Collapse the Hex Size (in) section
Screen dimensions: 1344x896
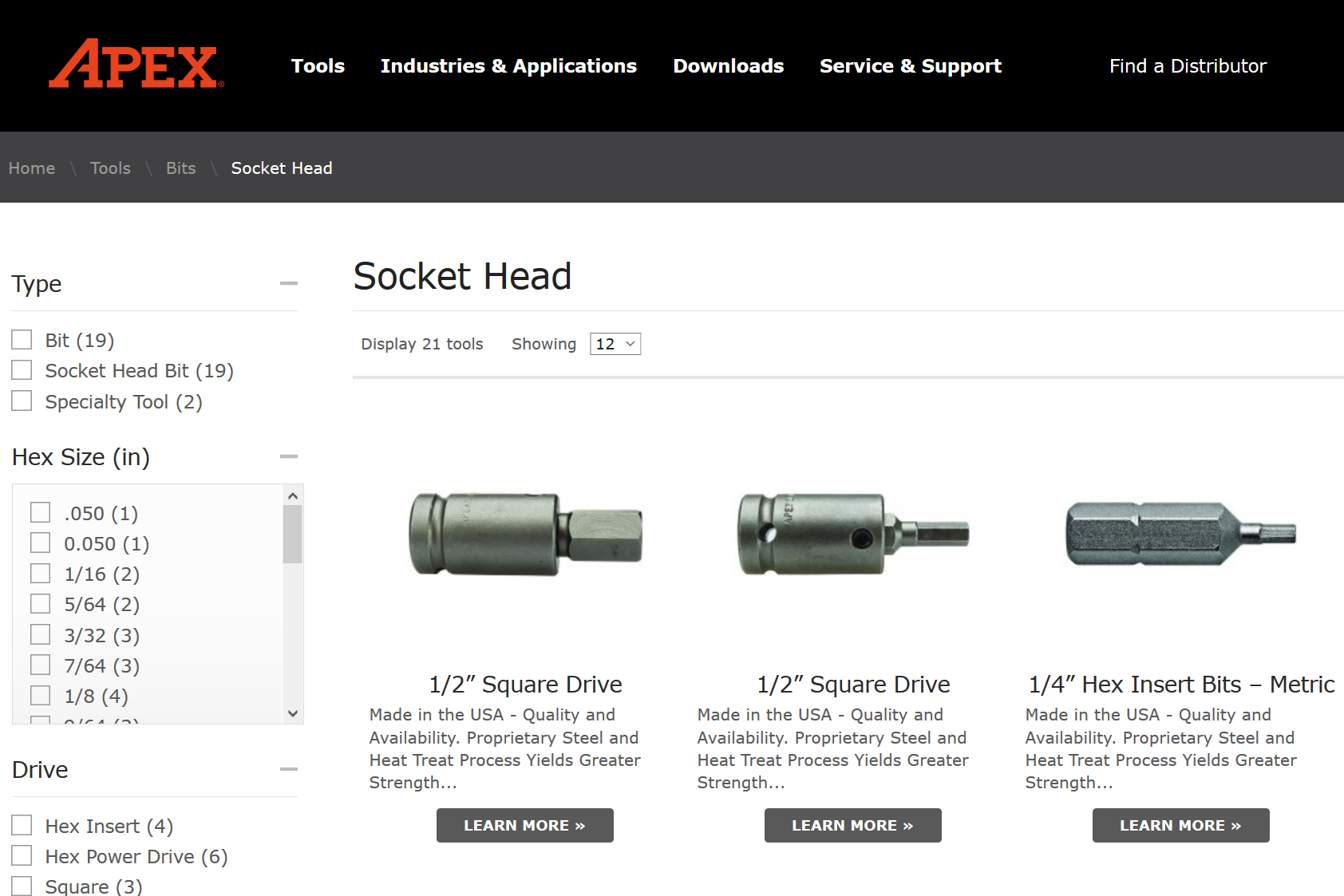point(289,456)
